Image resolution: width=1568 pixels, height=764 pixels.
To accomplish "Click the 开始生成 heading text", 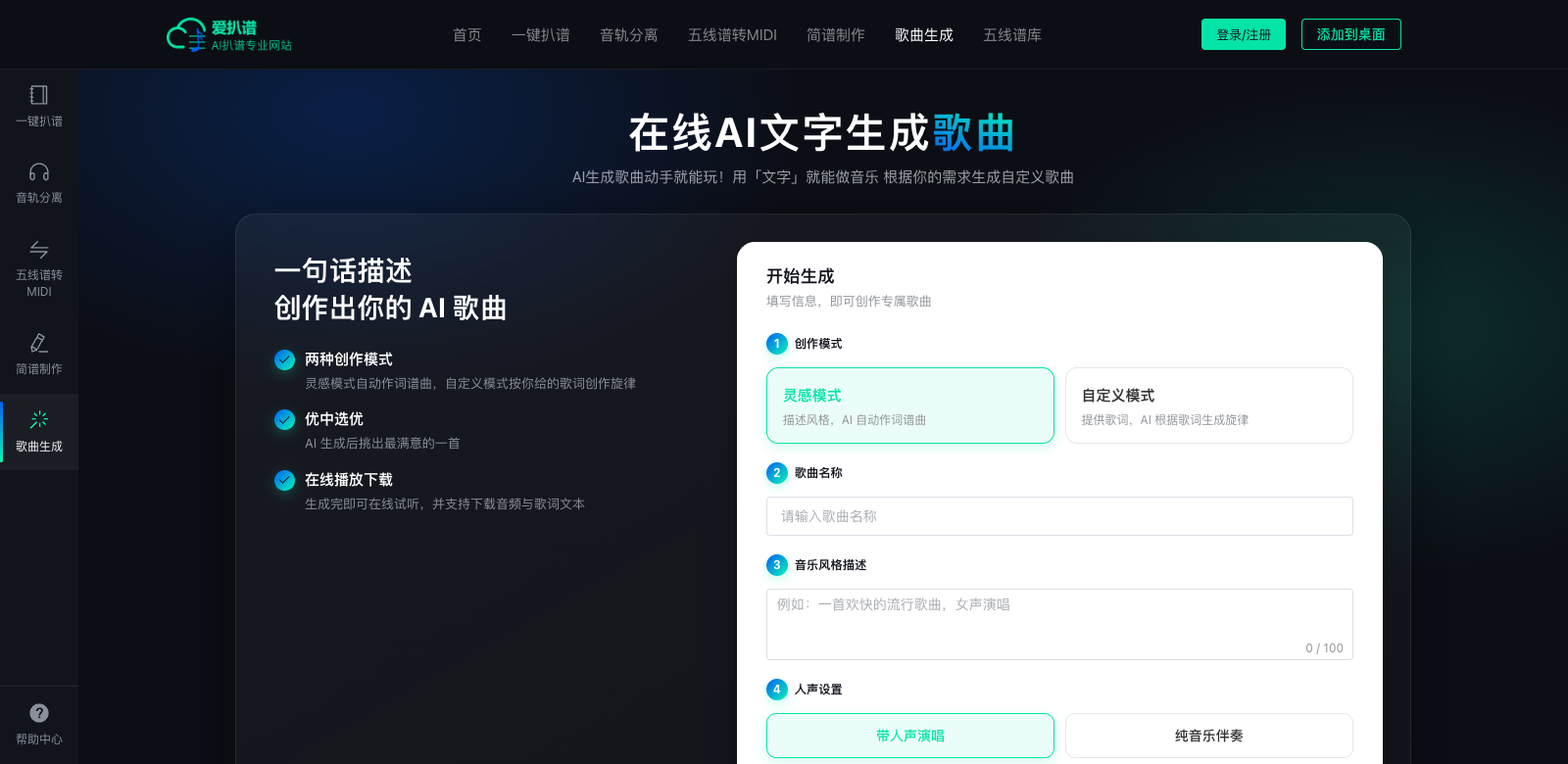I will coord(801,276).
